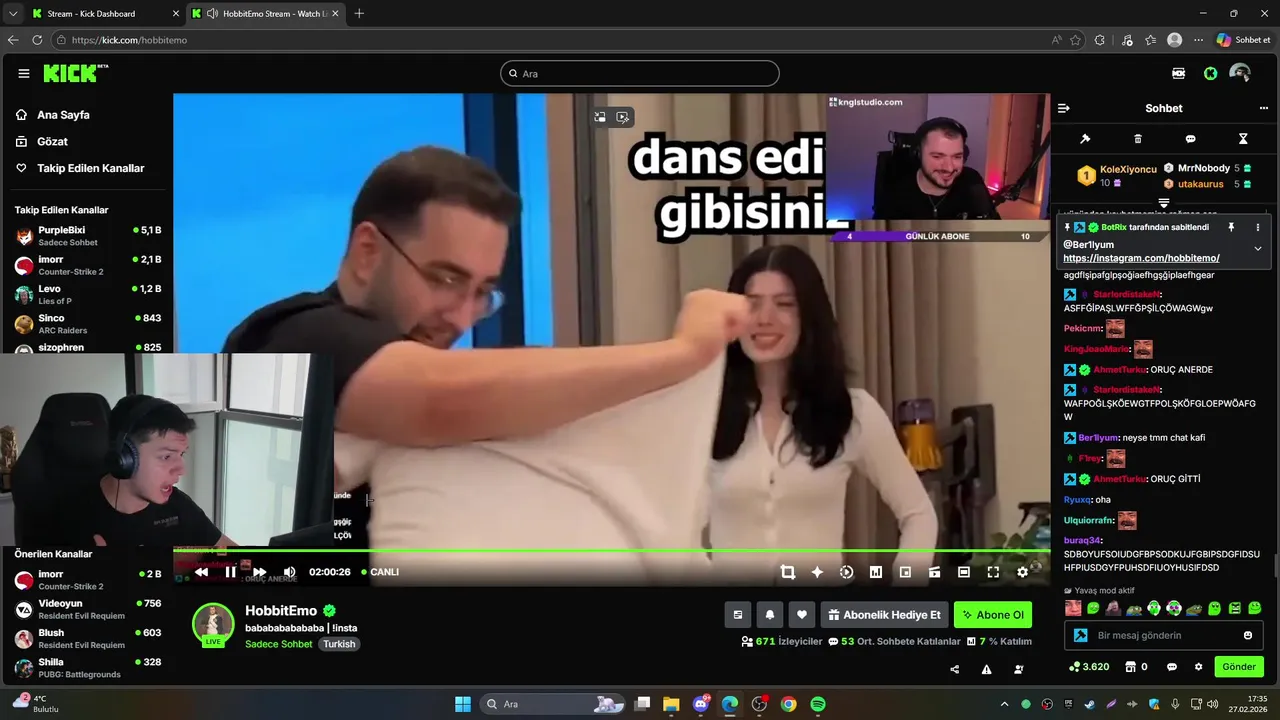The image size is (1280, 720).
Task: Click the Turkish language tag
Action: click(x=339, y=644)
